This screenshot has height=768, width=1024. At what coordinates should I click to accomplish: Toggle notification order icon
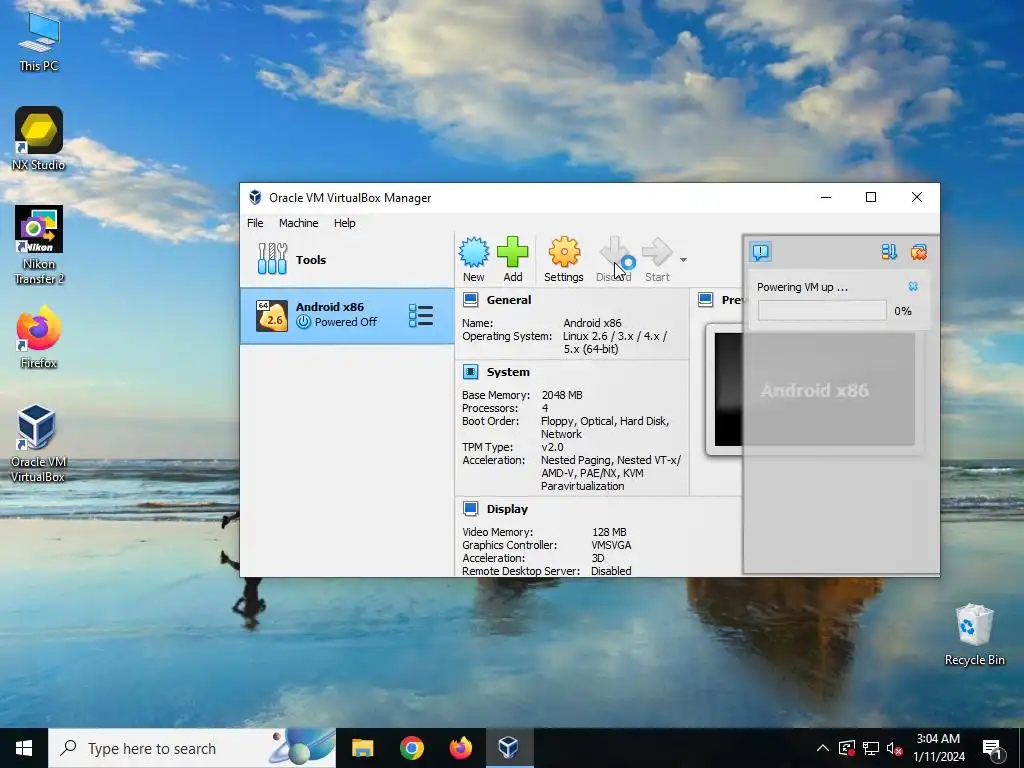(x=889, y=252)
